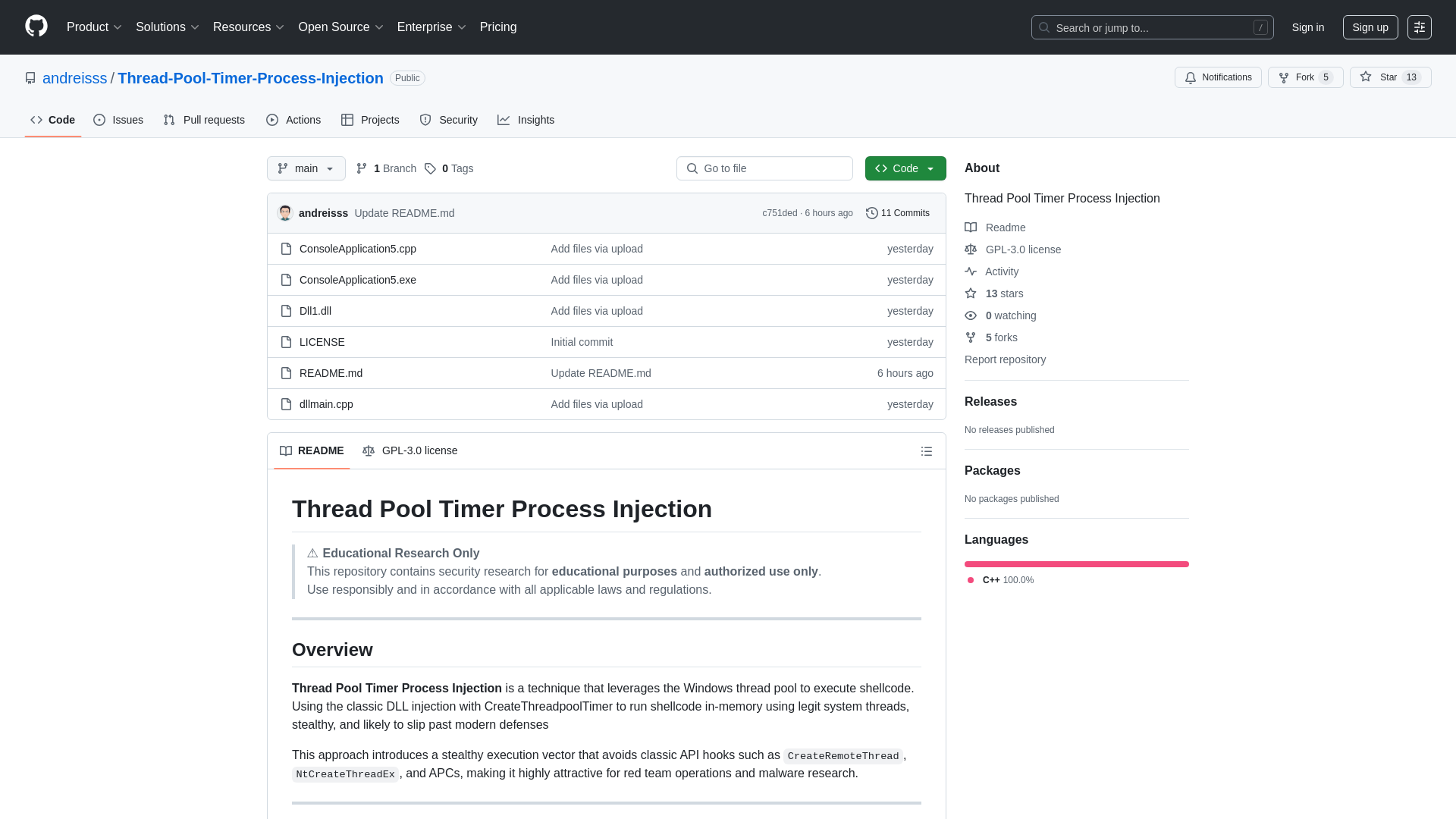Open the Releases heading link
This screenshot has height=819, width=1456.
click(x=990, y=402)
